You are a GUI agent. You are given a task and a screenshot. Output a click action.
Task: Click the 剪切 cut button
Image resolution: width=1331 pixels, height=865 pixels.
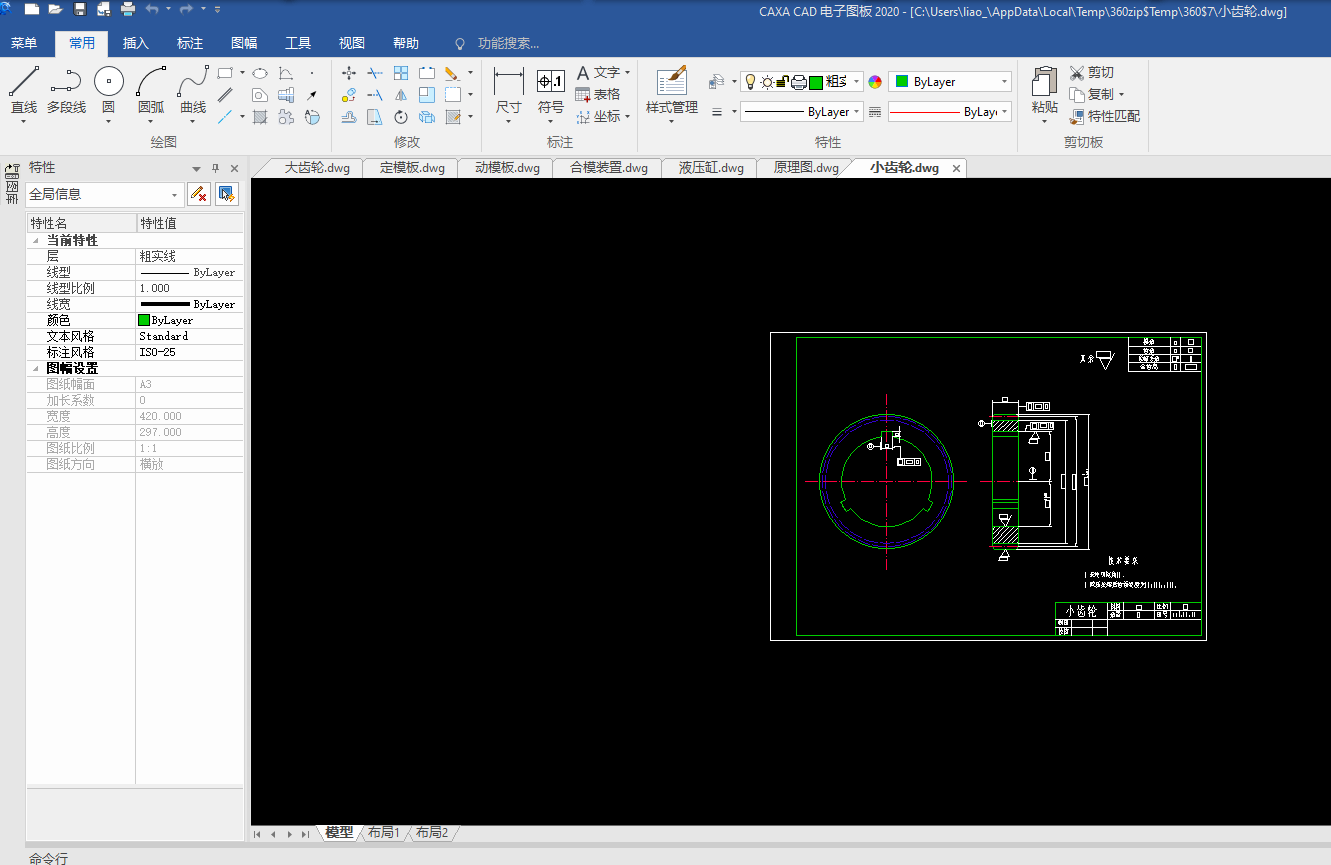(x=1092, y=72)
